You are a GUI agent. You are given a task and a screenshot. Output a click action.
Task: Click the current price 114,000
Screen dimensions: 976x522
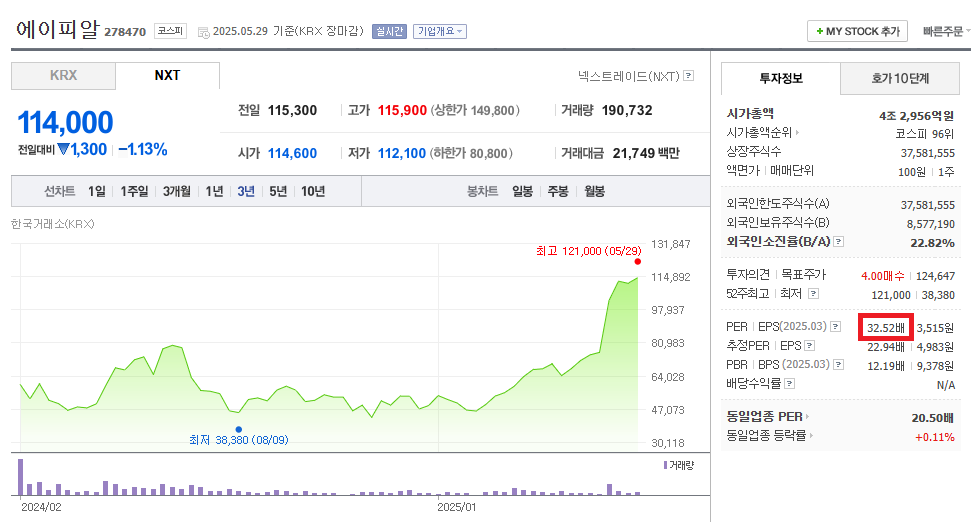click(x=65, y=123)
